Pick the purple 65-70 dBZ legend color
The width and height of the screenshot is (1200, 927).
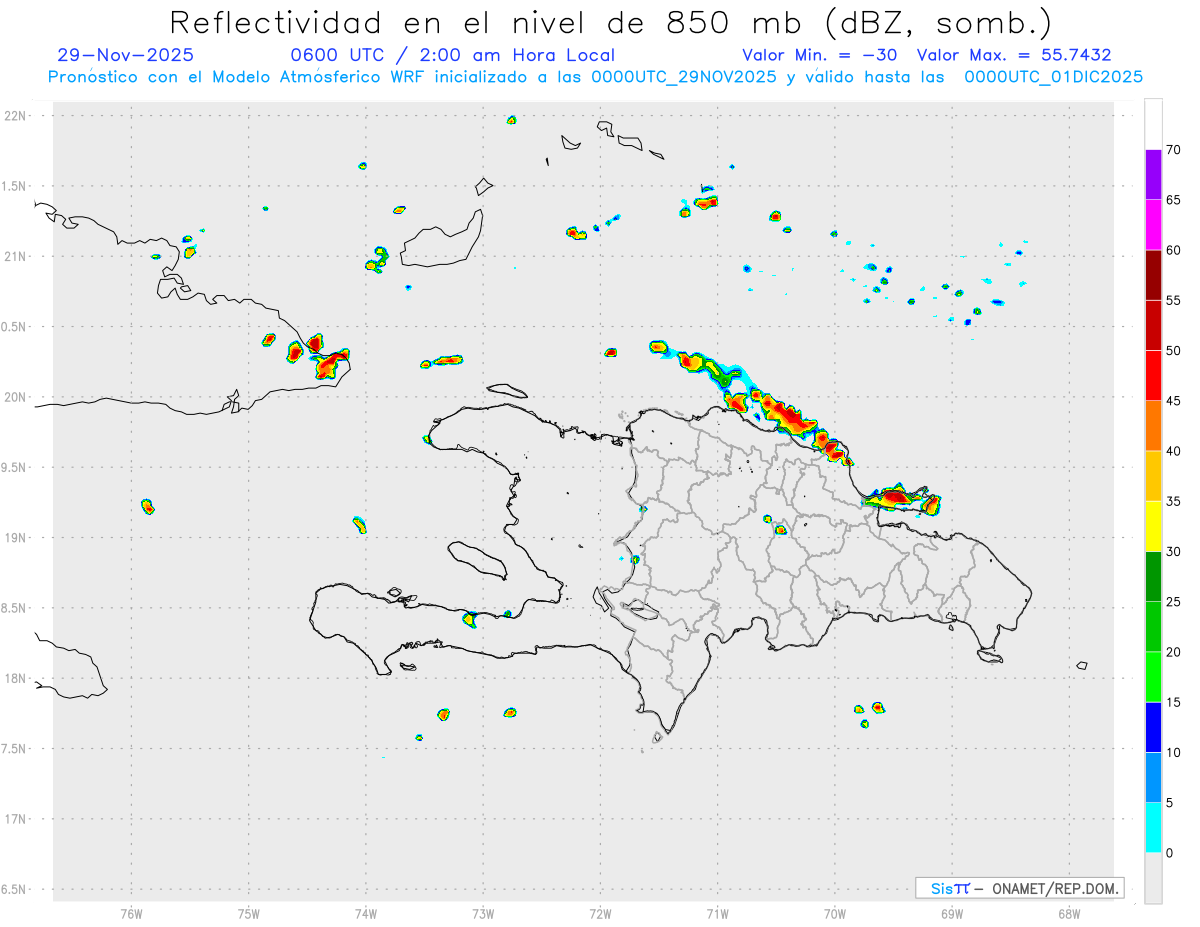[x=1153, y=175]
